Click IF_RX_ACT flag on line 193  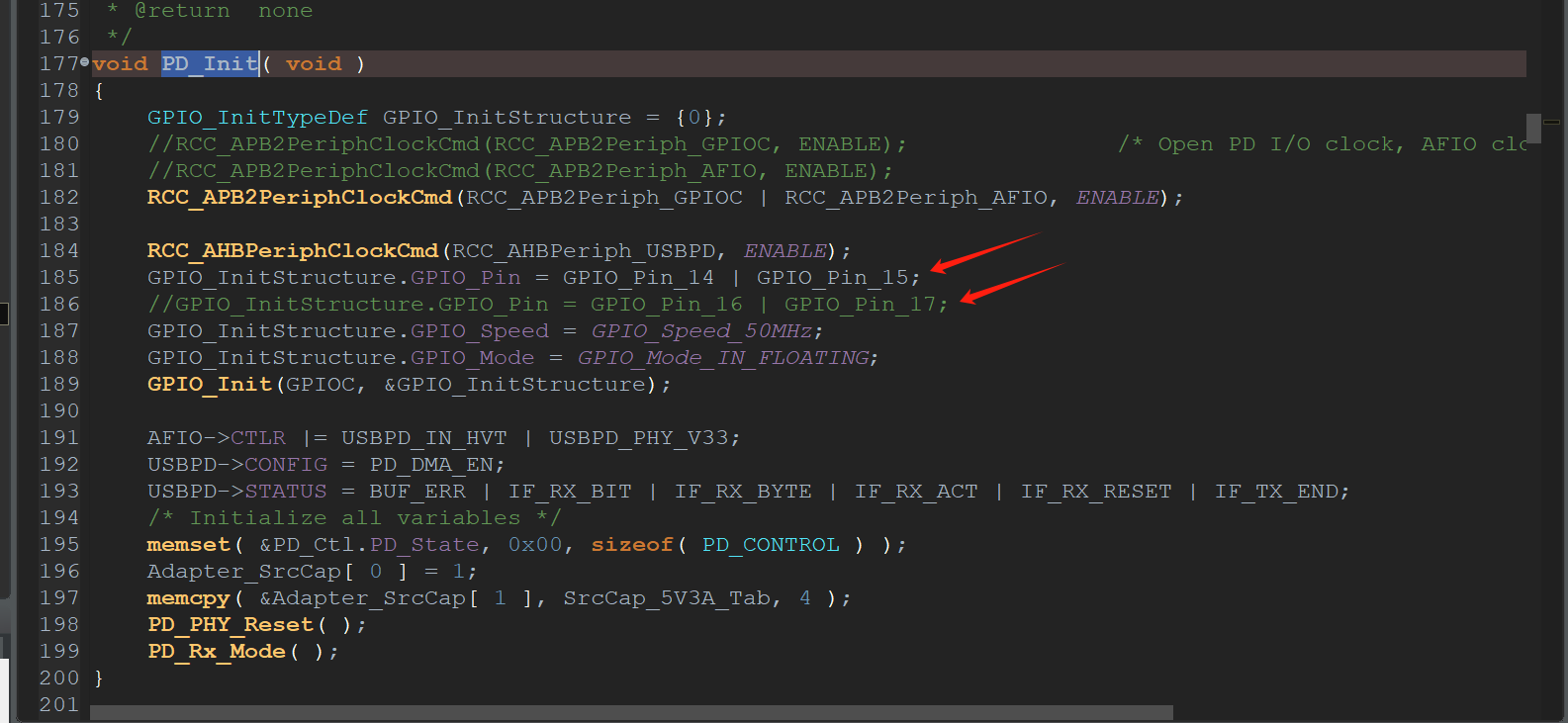[916, 492]
